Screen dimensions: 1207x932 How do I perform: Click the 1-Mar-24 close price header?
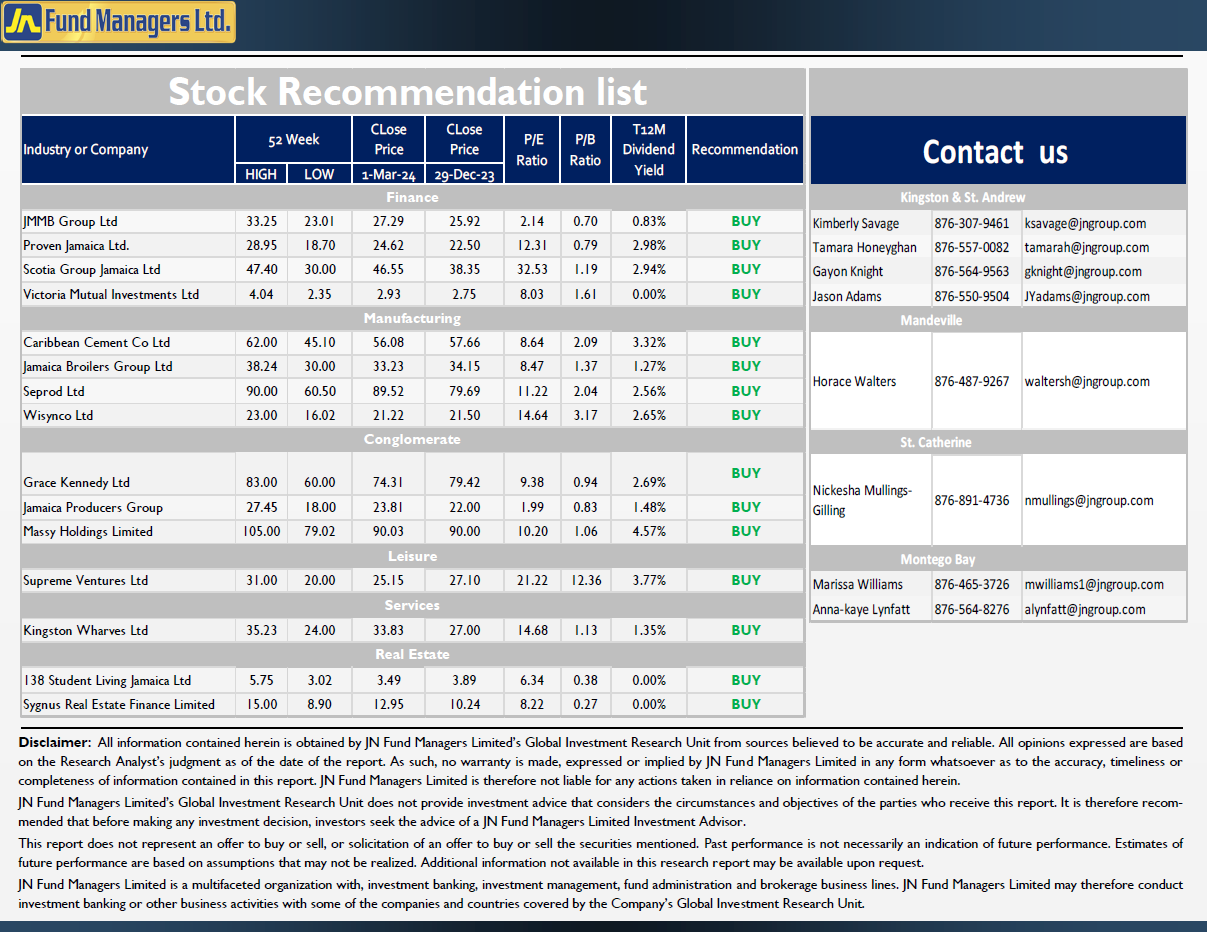pyautogui.click(x=389, y=175)
